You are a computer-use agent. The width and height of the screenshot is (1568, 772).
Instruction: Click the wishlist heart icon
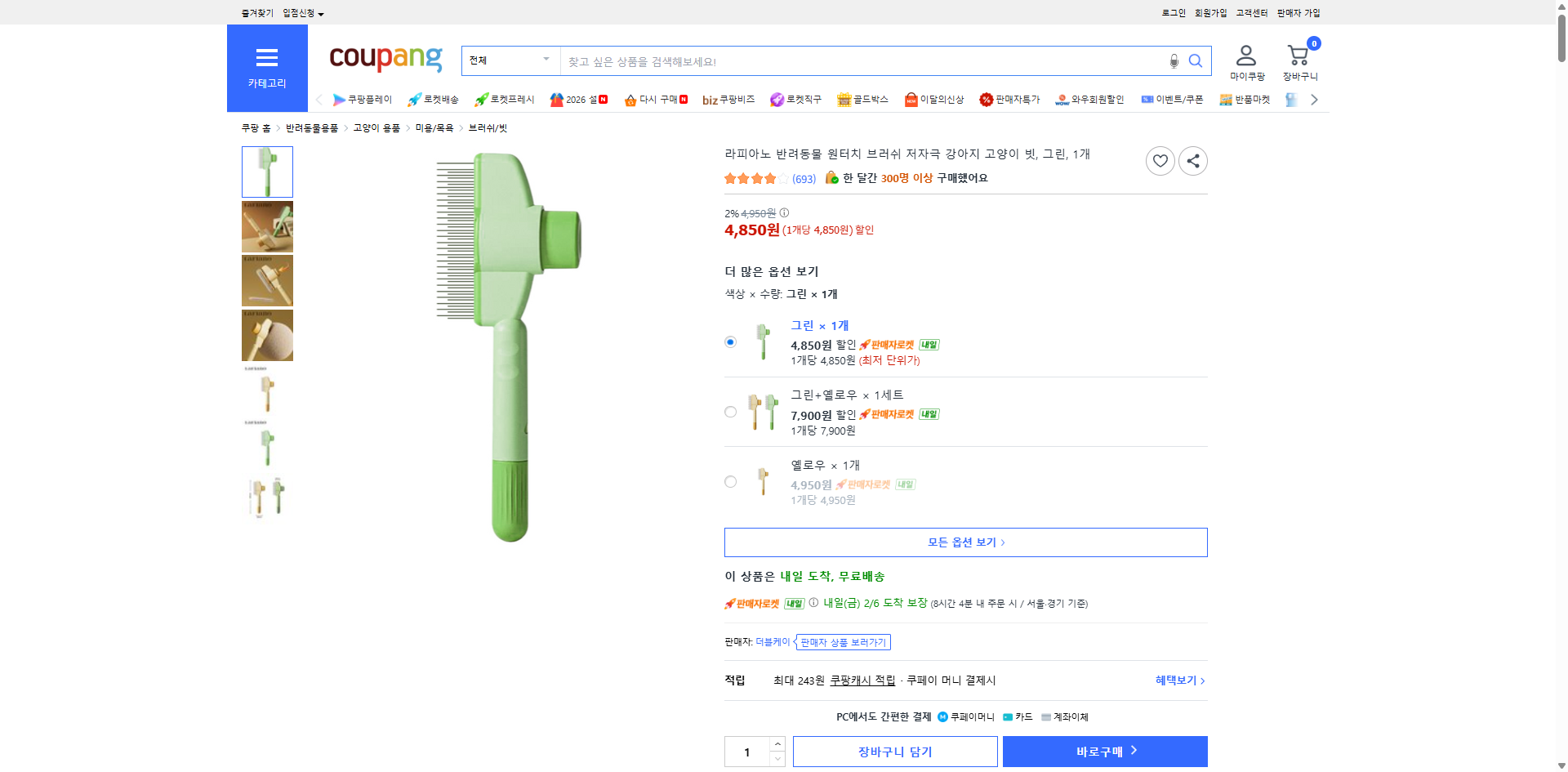[1160, 161]
